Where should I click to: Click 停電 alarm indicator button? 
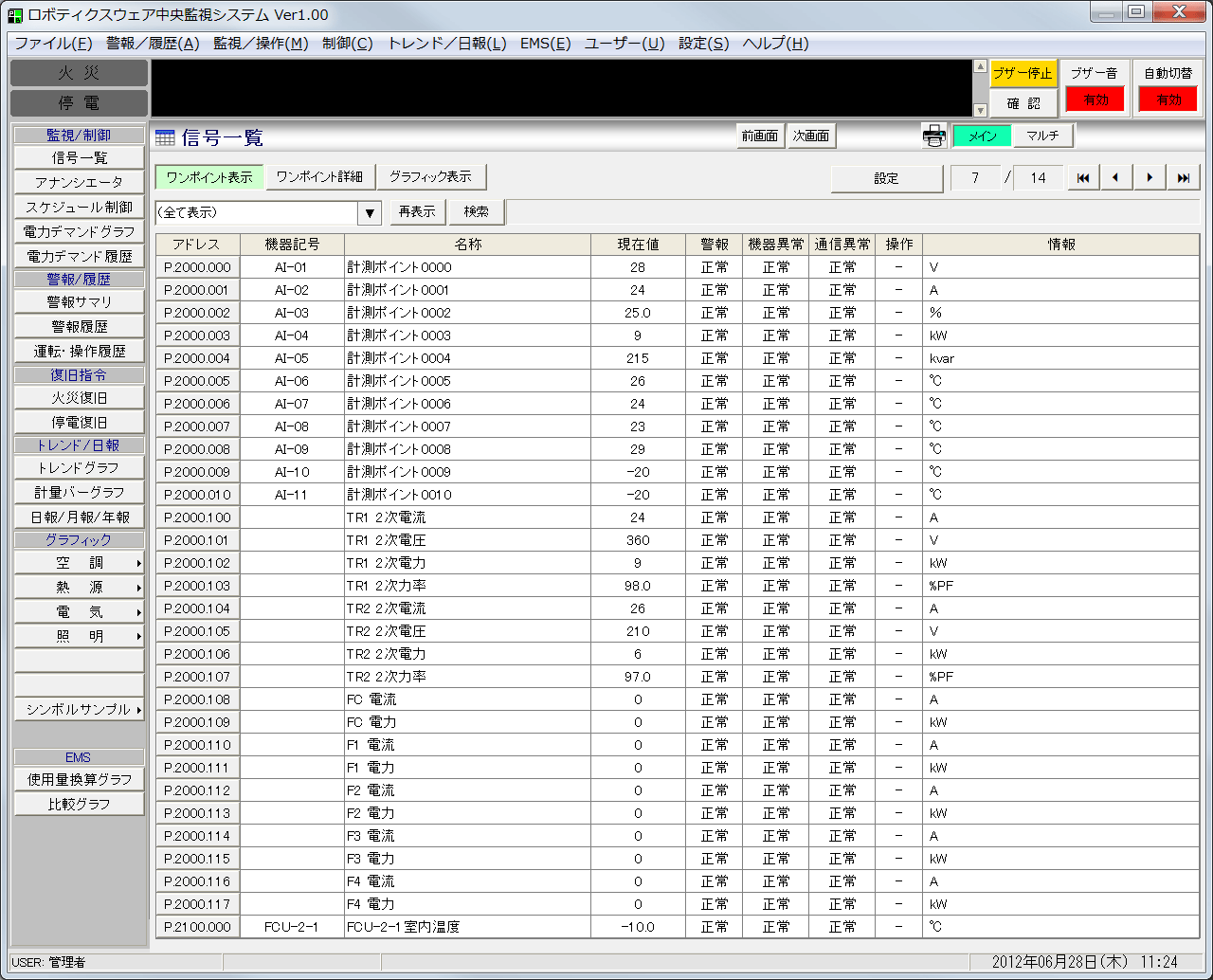pyautogui.click(x=79, y=103)
